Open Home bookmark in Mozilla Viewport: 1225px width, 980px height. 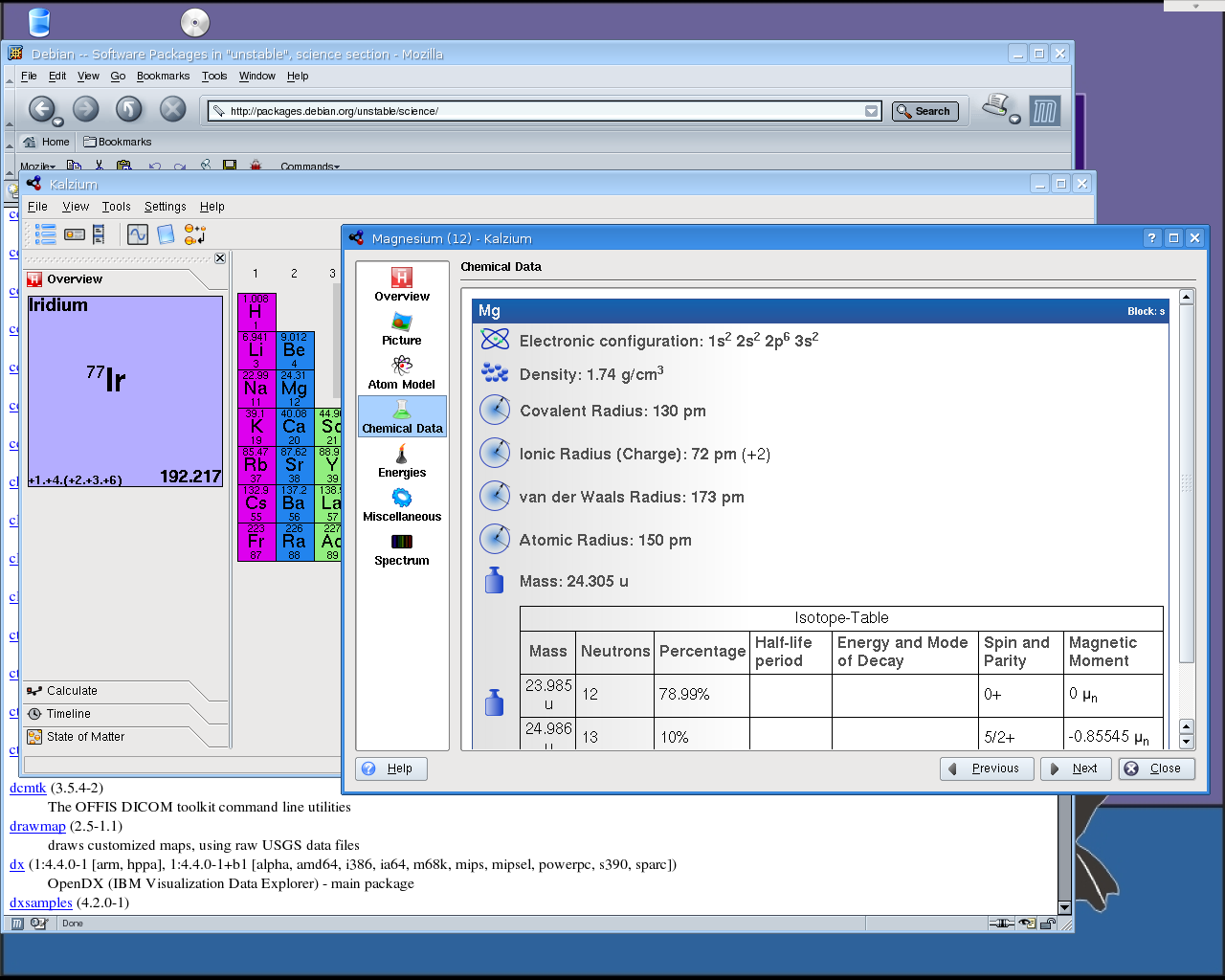[x=47, y=142]
